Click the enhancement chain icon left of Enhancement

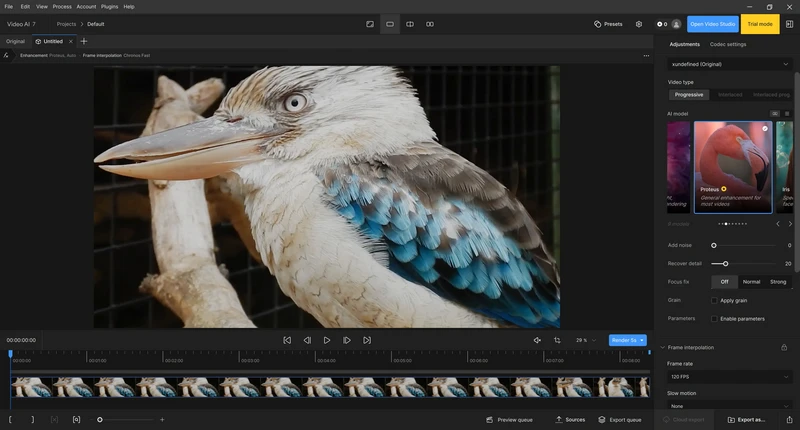pos(6,56)
